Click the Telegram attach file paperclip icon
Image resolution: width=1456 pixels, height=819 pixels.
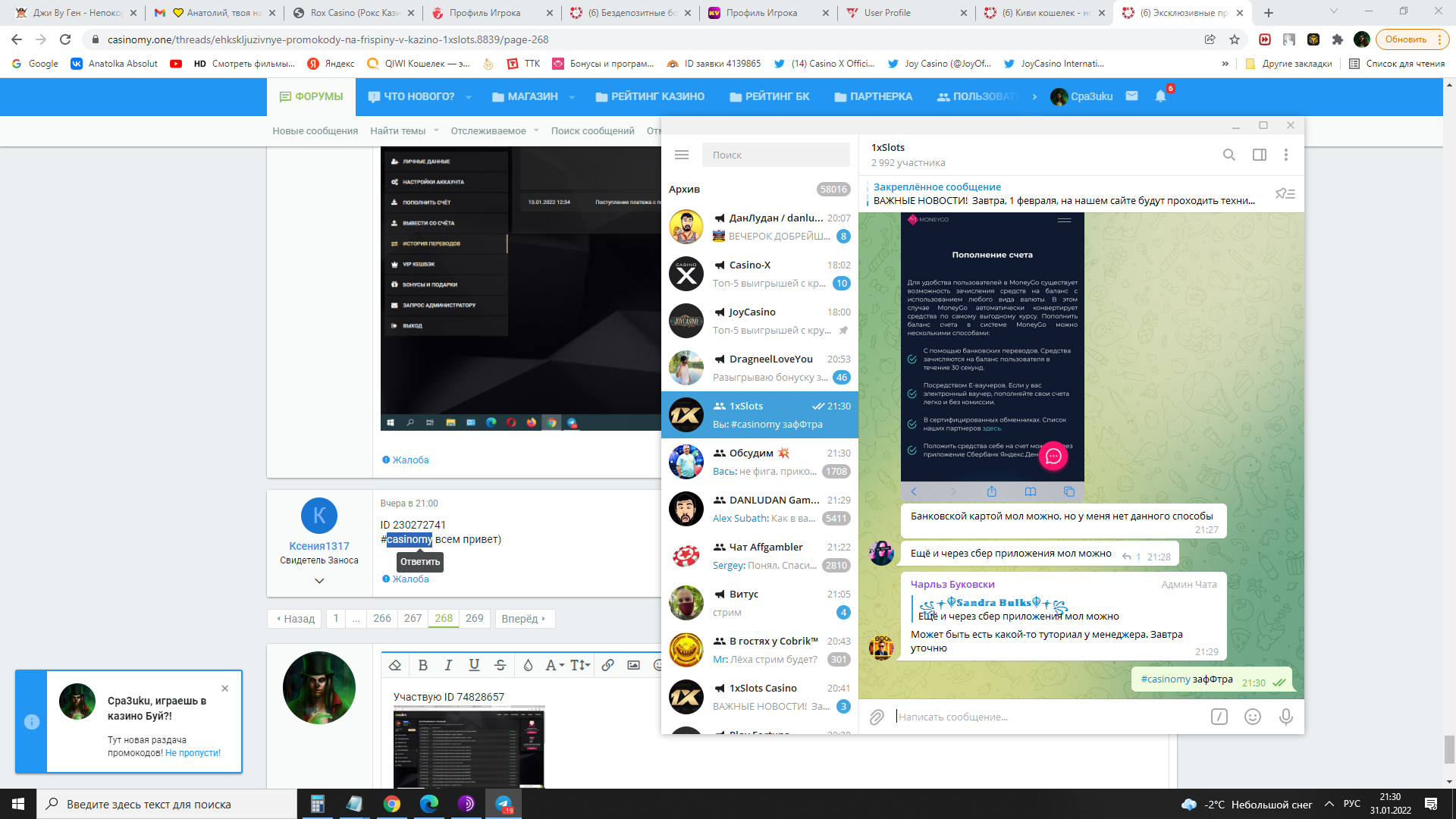click(877, 717)
